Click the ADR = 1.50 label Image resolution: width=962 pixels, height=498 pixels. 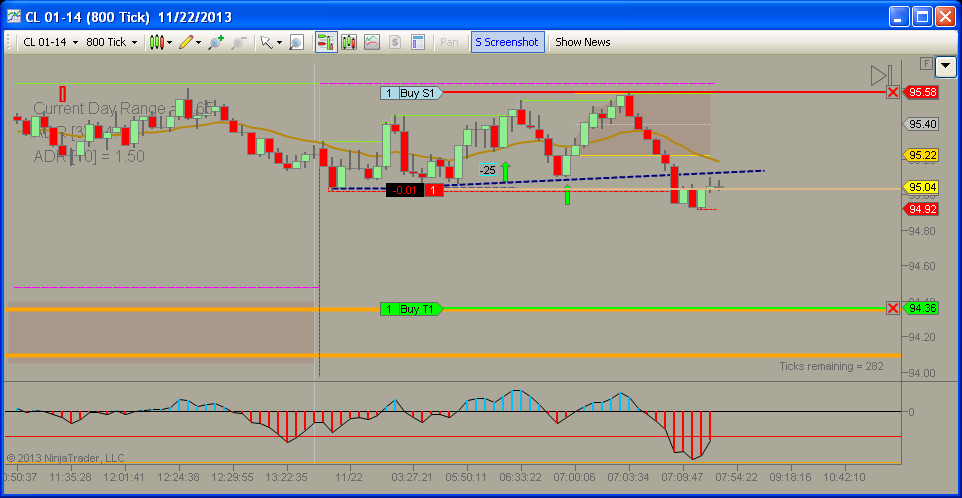pos(89,156)
